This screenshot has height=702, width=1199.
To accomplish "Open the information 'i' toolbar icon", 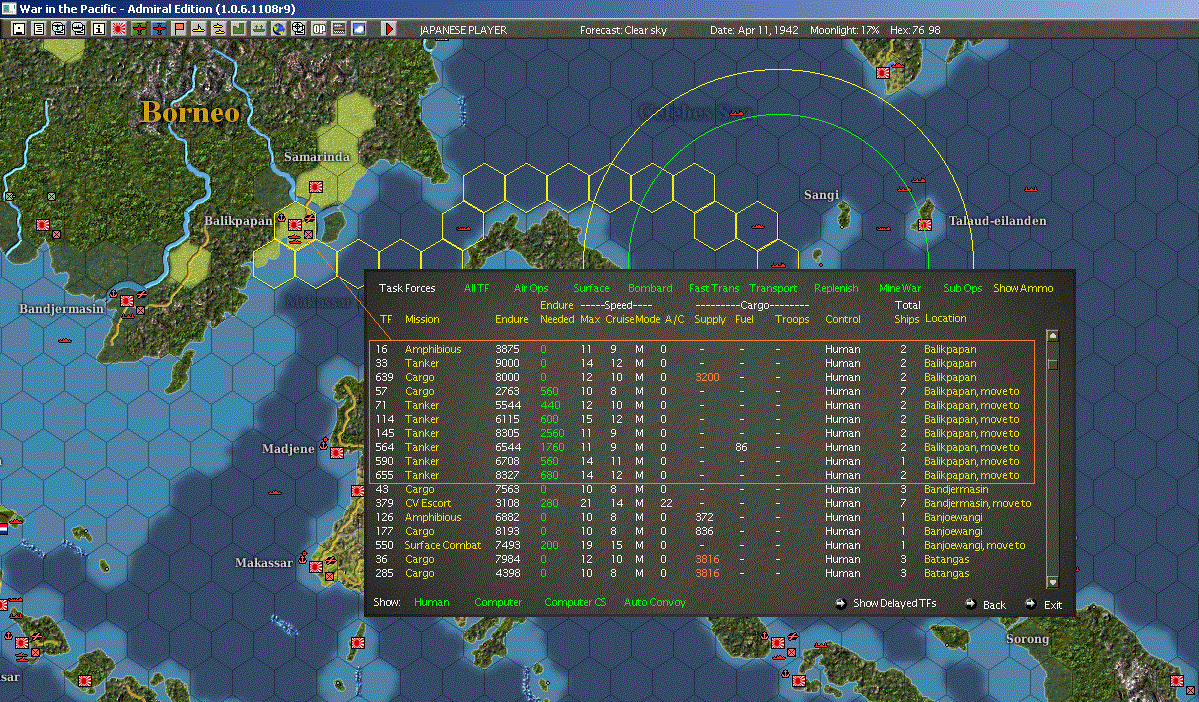I will click(99, 29).
